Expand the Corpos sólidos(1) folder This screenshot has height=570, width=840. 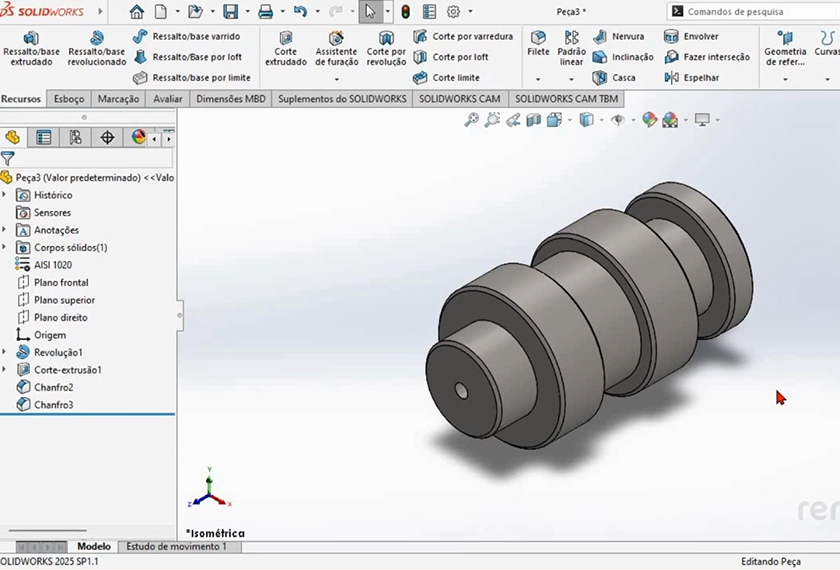[x=5, y=247]
